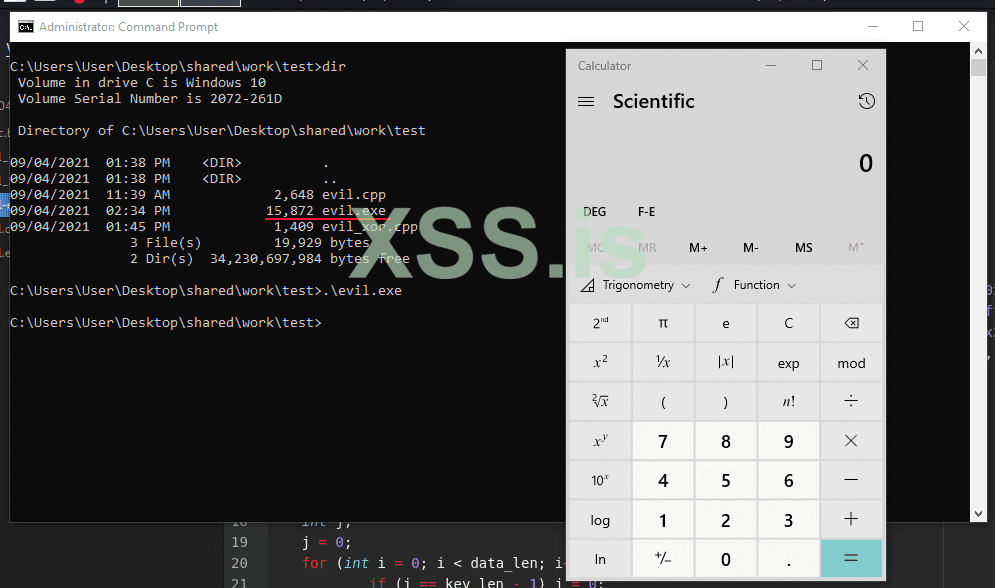The width and height of the screenshot is (995, 588).
Task: Click digit 9 on the keypad
Action: point(788,441)
